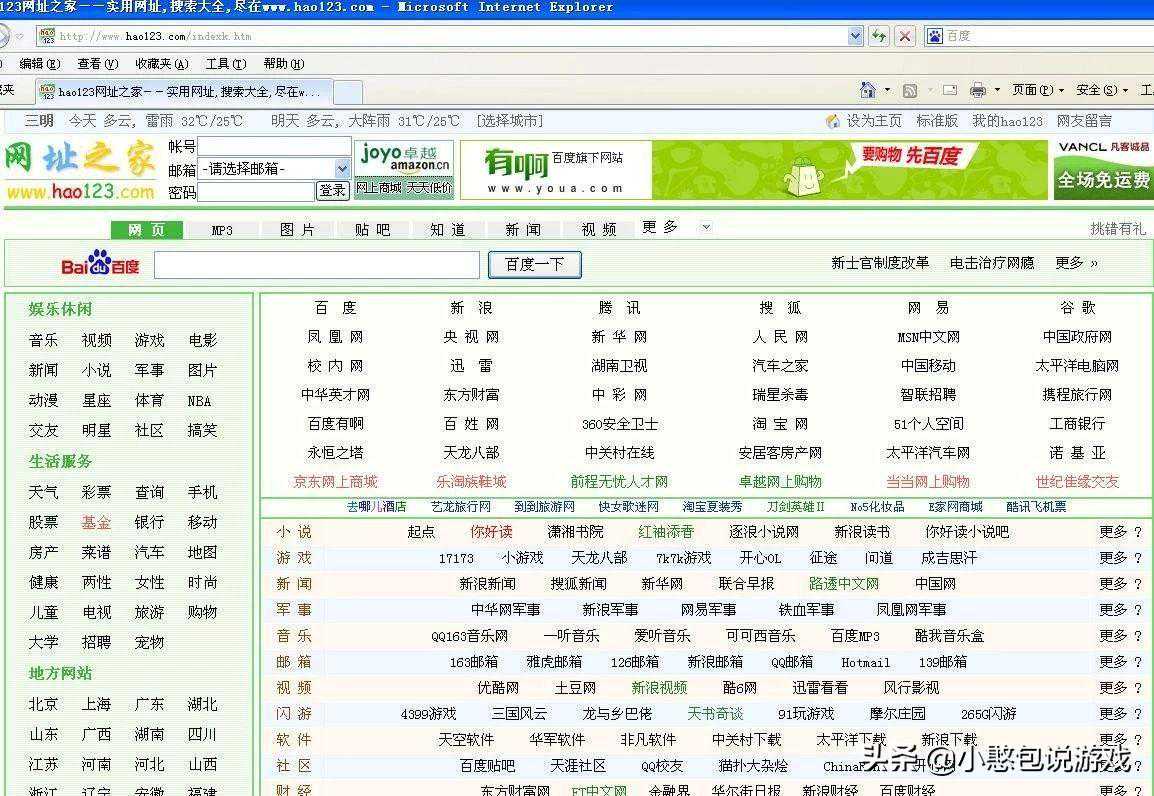Open the 收藏夹(A) favorites menu

coord(161,64)
